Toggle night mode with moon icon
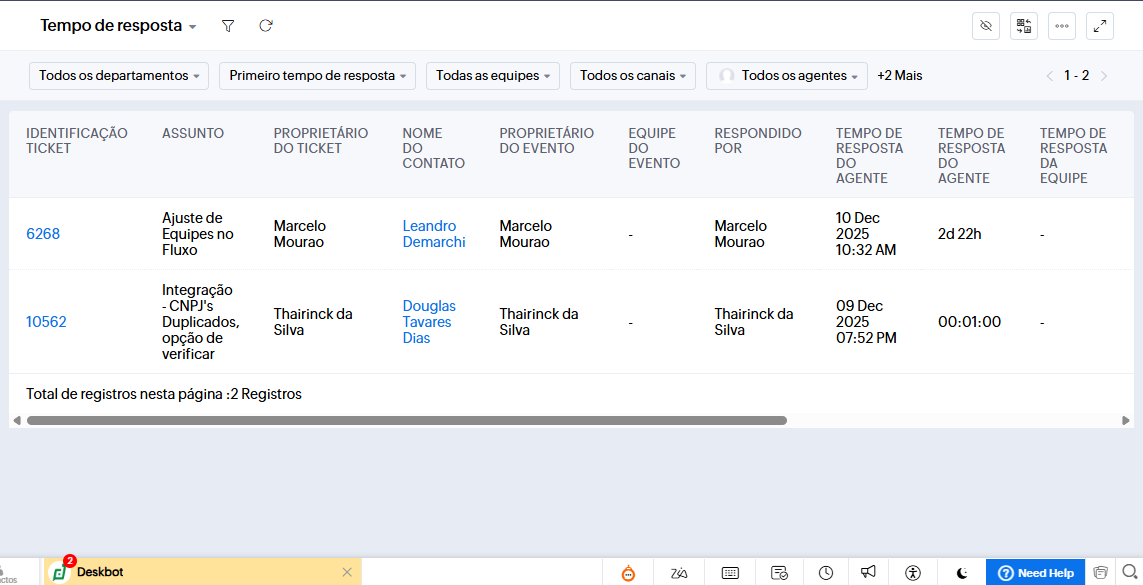1143x585 pixels. [x=962, y=573]
